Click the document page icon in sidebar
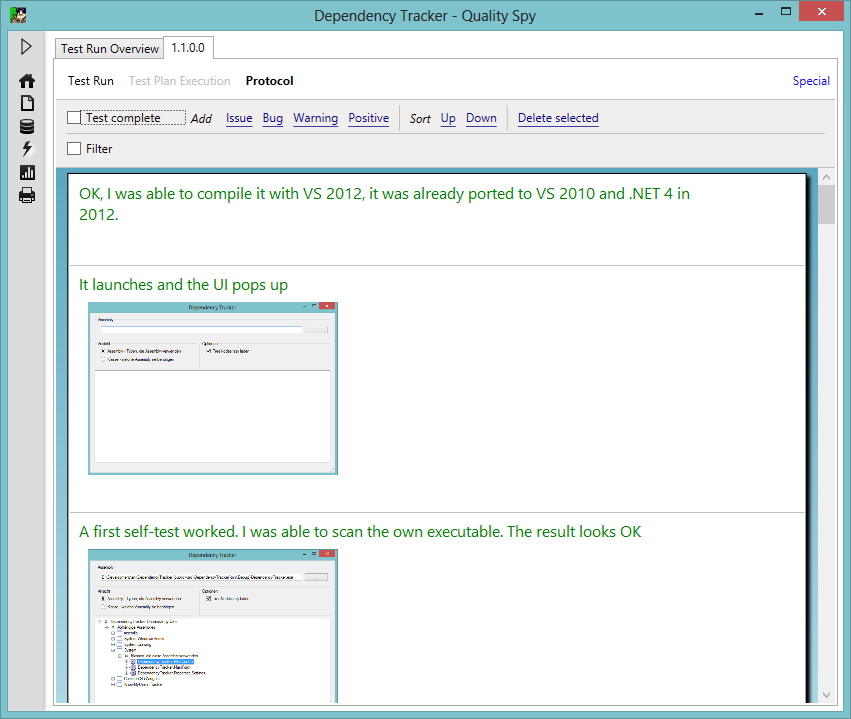 pos(27,103)
